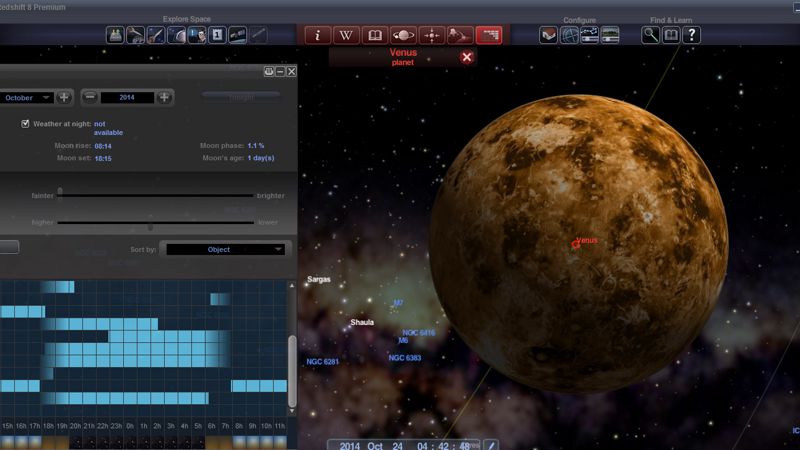
Task: Center on Venus with crosshair icon
Action: (432, 35)
